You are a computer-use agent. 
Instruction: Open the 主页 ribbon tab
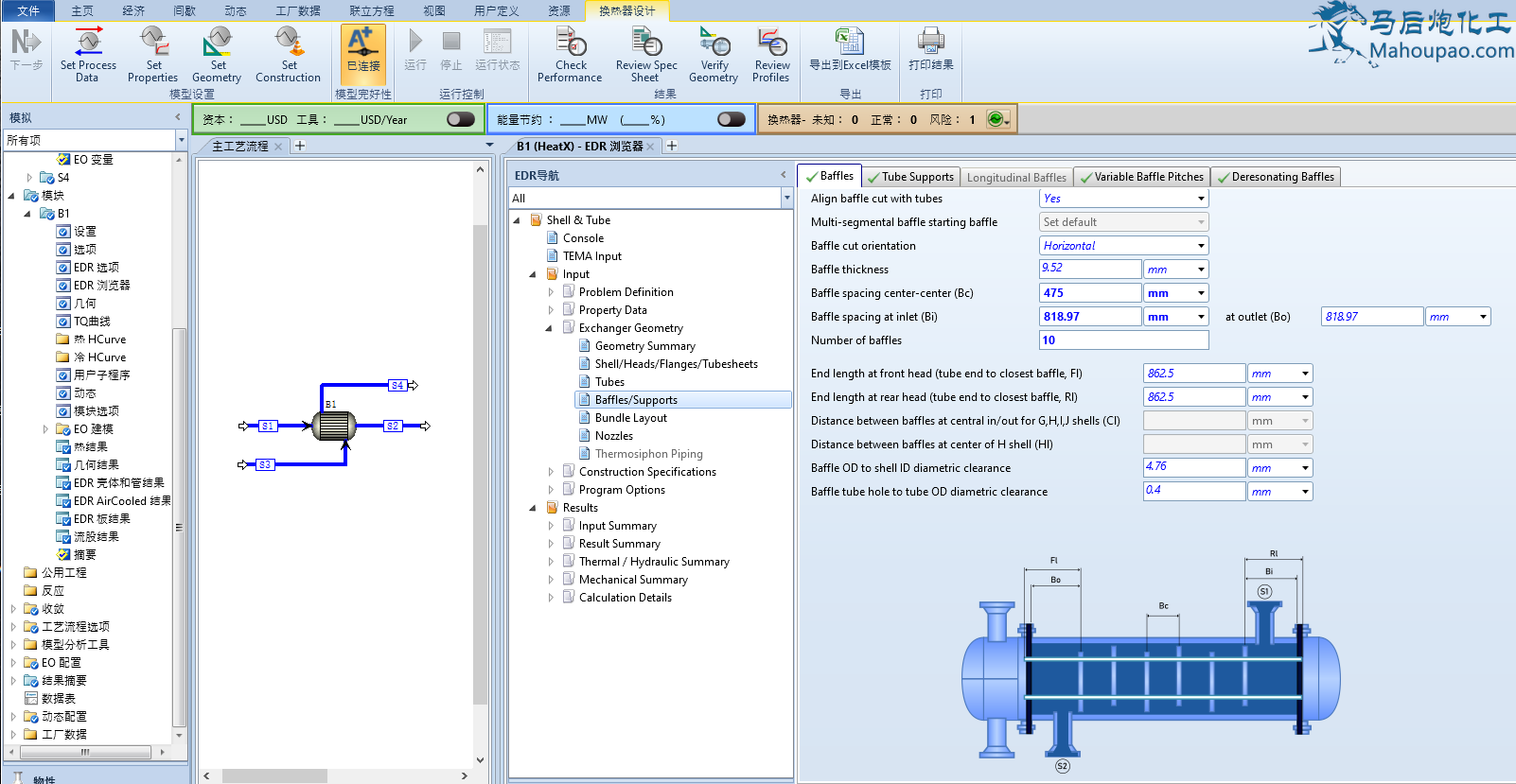click(x=82, y=10)
